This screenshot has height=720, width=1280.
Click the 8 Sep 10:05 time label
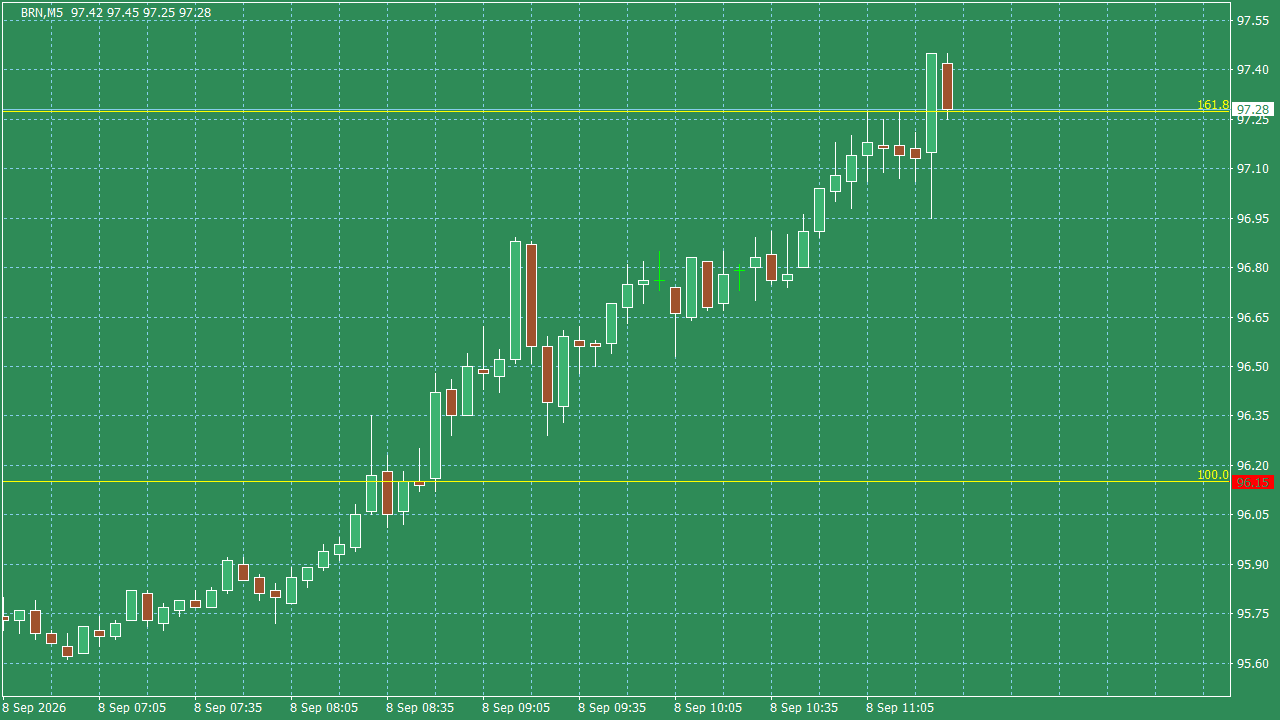point(708,708)
